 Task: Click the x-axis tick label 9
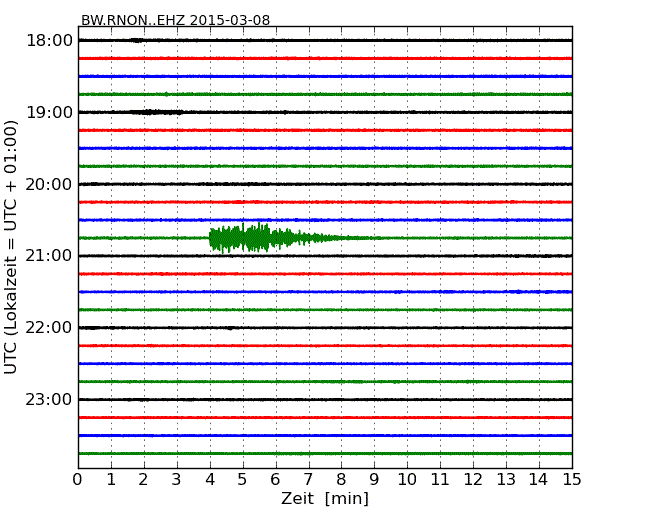(x=374, y=480)
